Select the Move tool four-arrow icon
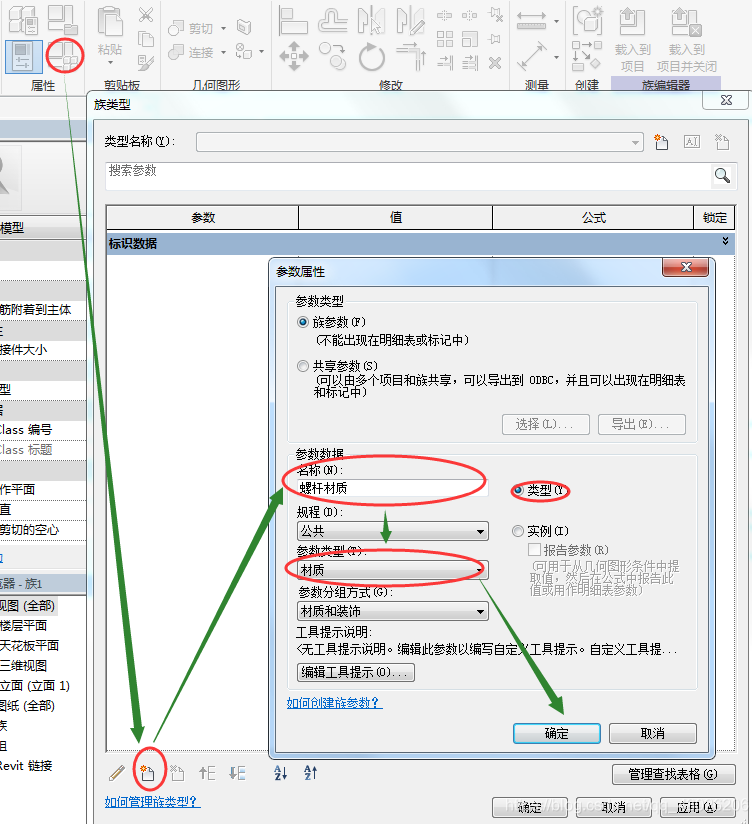This screenshot has height=824, width=752. 294,56
